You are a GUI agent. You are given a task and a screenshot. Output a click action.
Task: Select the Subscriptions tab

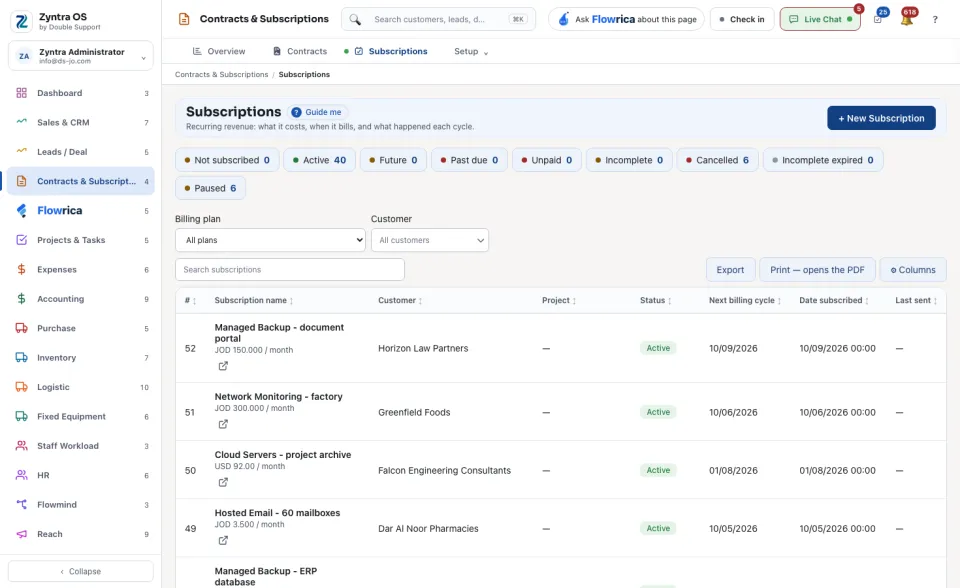391,51
